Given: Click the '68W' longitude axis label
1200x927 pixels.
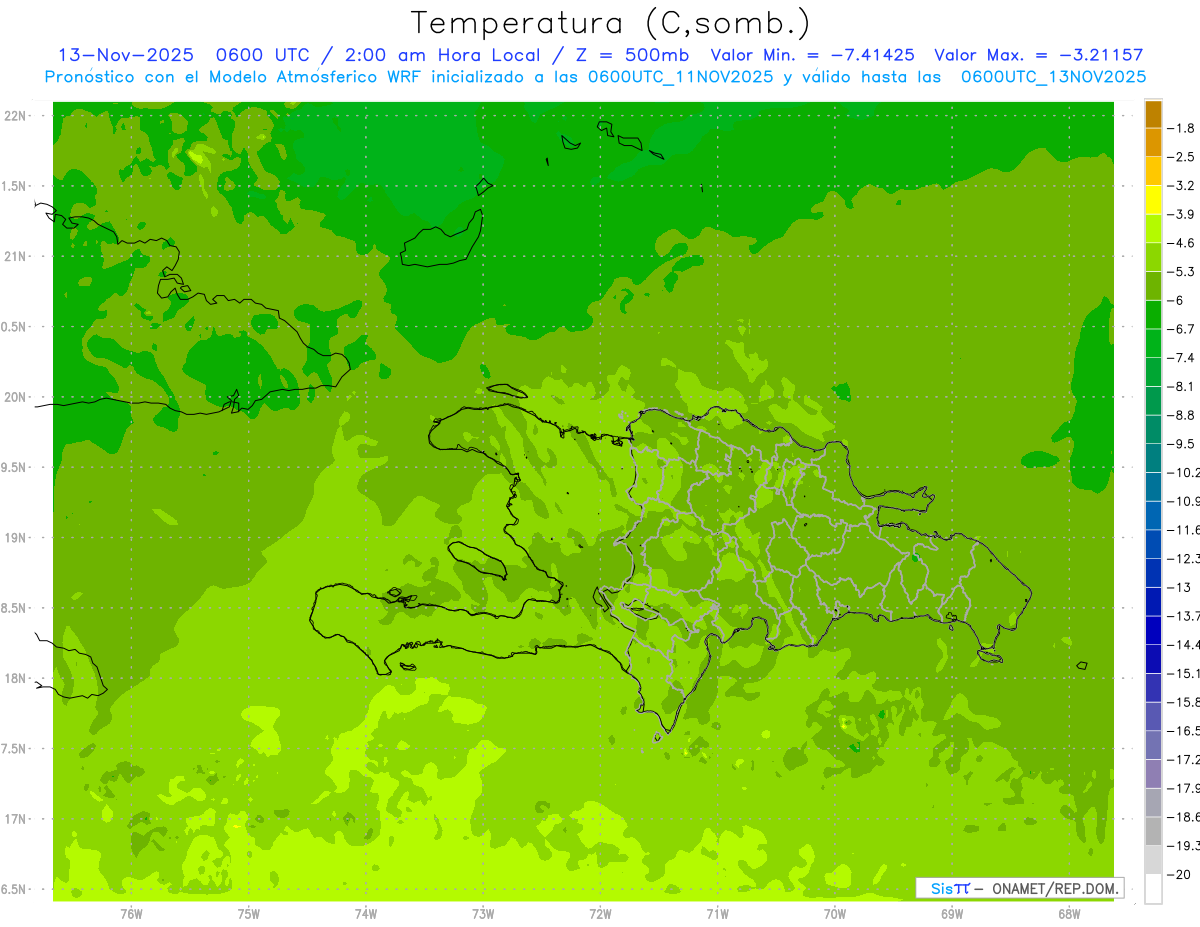Looking at the screenshot, I should 1069,914.
